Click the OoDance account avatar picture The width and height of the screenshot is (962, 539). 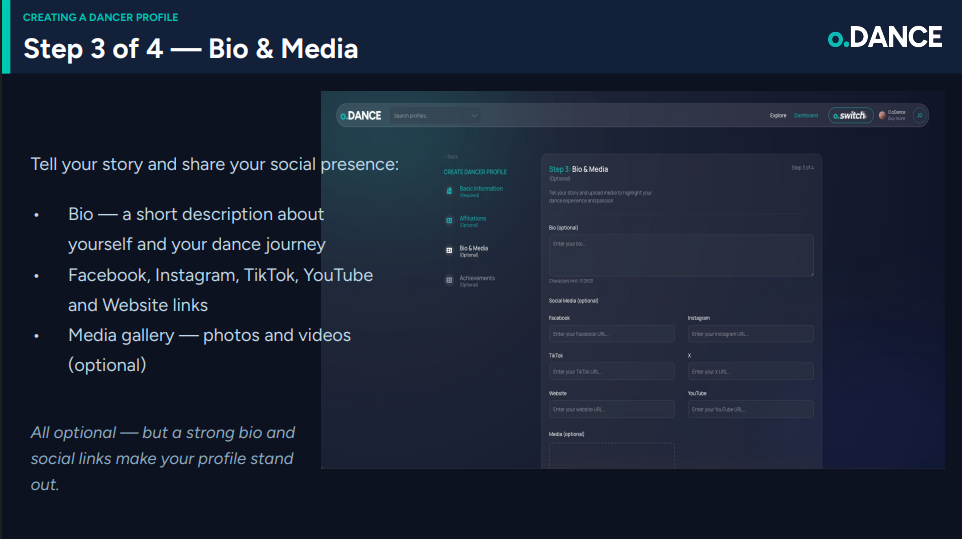click(x=882, y=115)
